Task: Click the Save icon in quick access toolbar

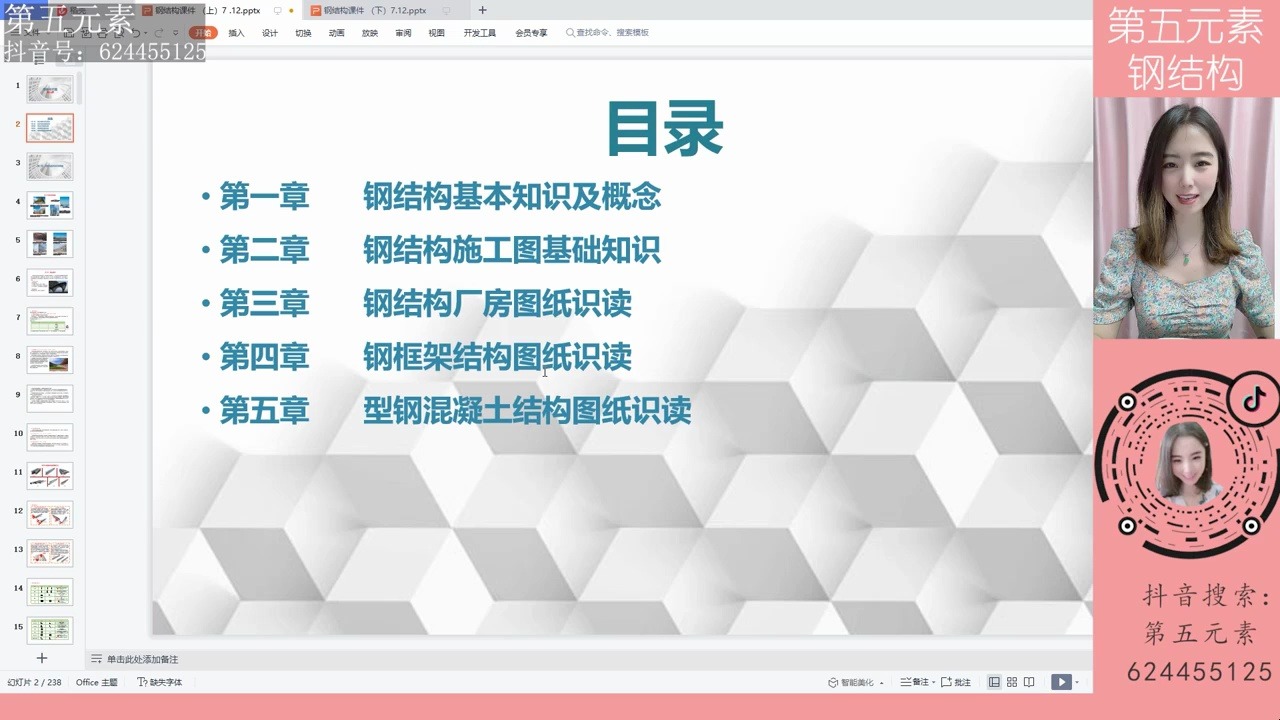Action: pyautogui.click(x=69, y=32)
